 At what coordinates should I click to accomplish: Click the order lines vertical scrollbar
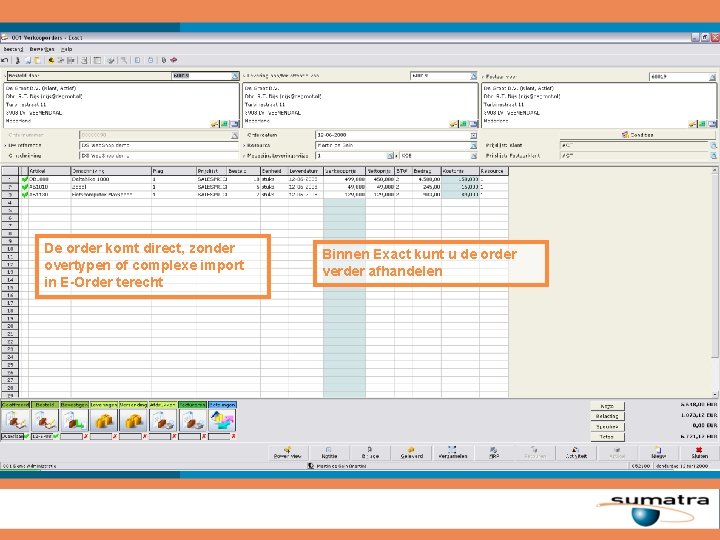tap(714, 282)
